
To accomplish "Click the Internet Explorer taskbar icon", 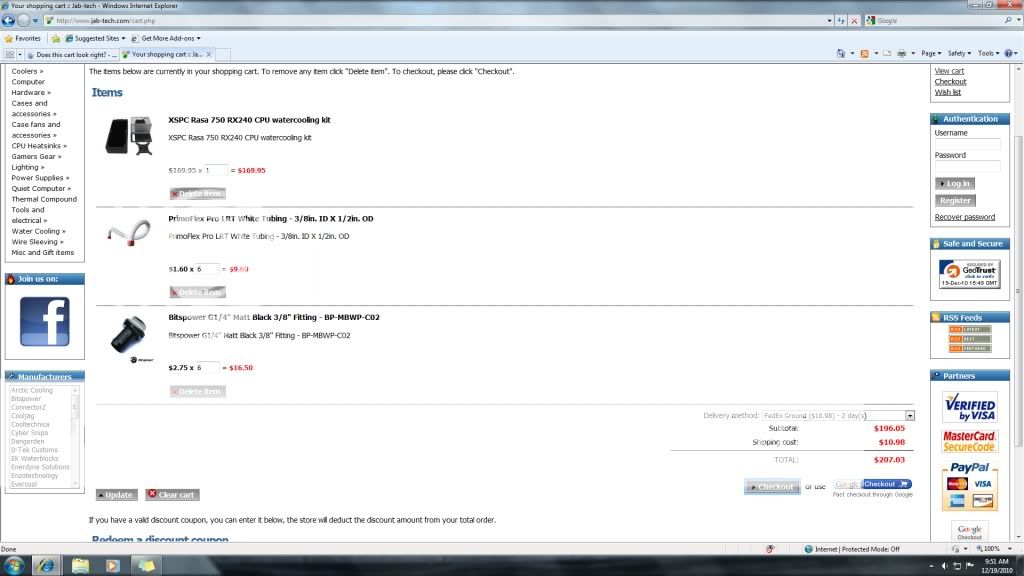I will (46, 566).
